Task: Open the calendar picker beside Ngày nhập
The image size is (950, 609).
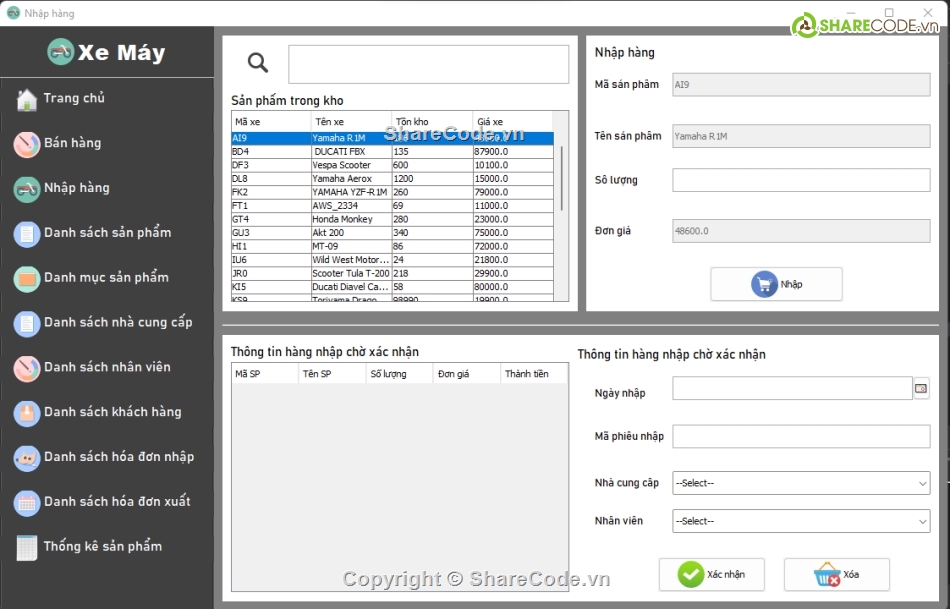Action: 921,388
